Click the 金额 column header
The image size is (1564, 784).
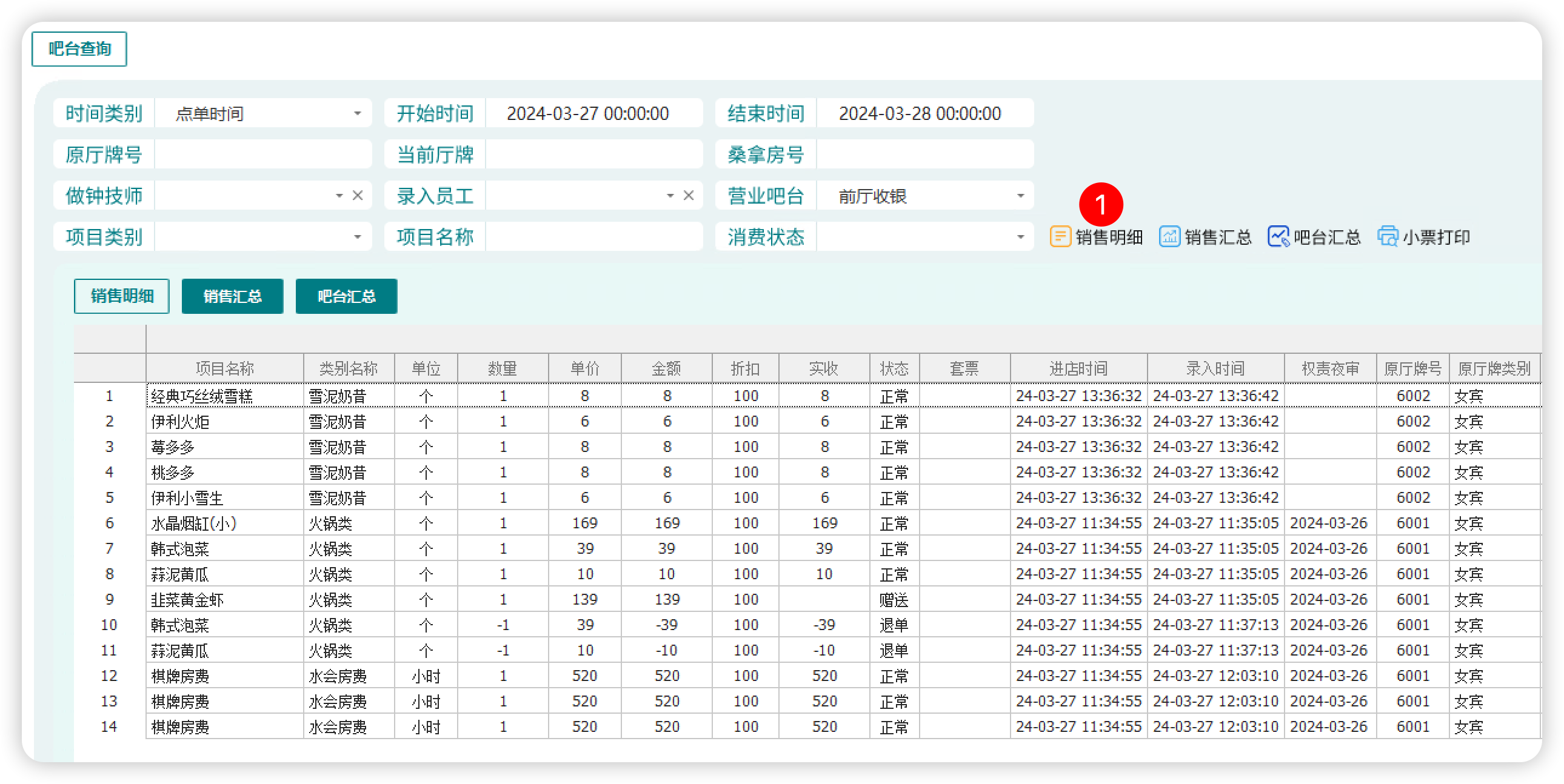point(667,368)
